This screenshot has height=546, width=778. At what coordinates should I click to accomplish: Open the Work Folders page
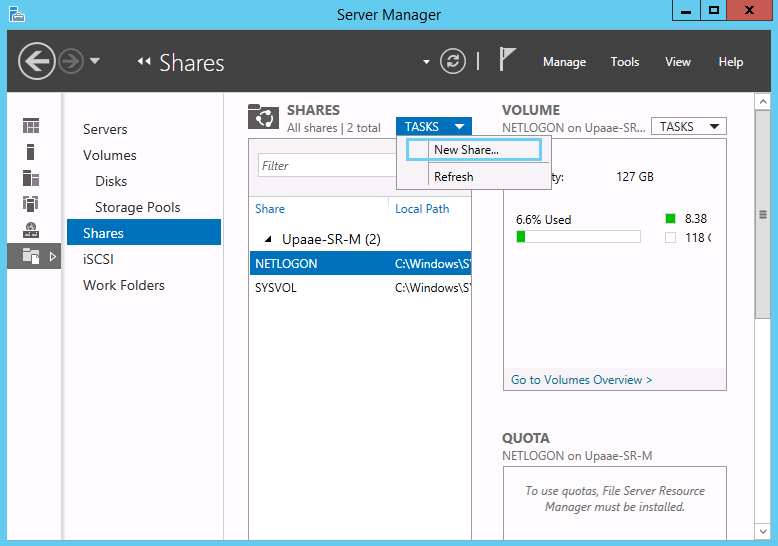[124, 285]
